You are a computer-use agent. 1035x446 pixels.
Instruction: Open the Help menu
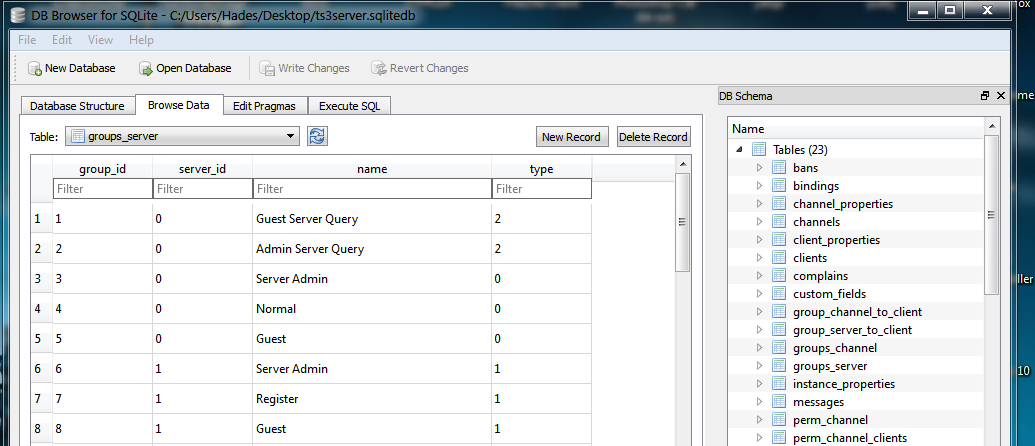[x=141, y=40]
